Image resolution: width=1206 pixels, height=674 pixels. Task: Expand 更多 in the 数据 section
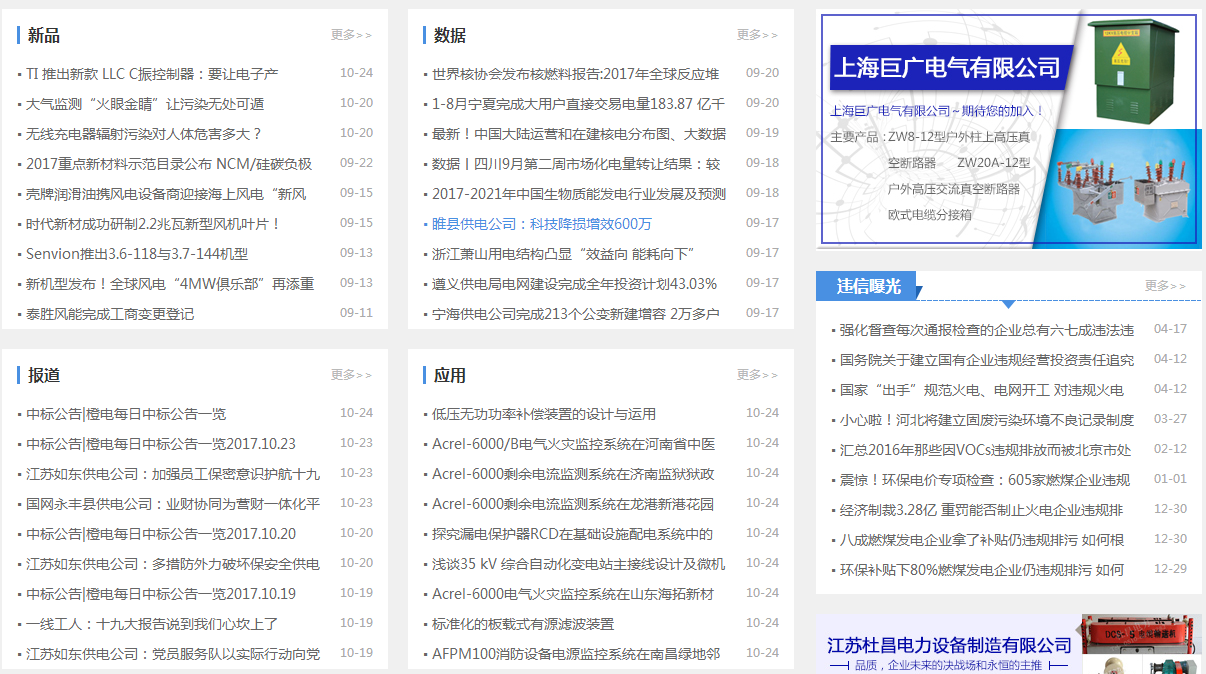tap(757, 35)
